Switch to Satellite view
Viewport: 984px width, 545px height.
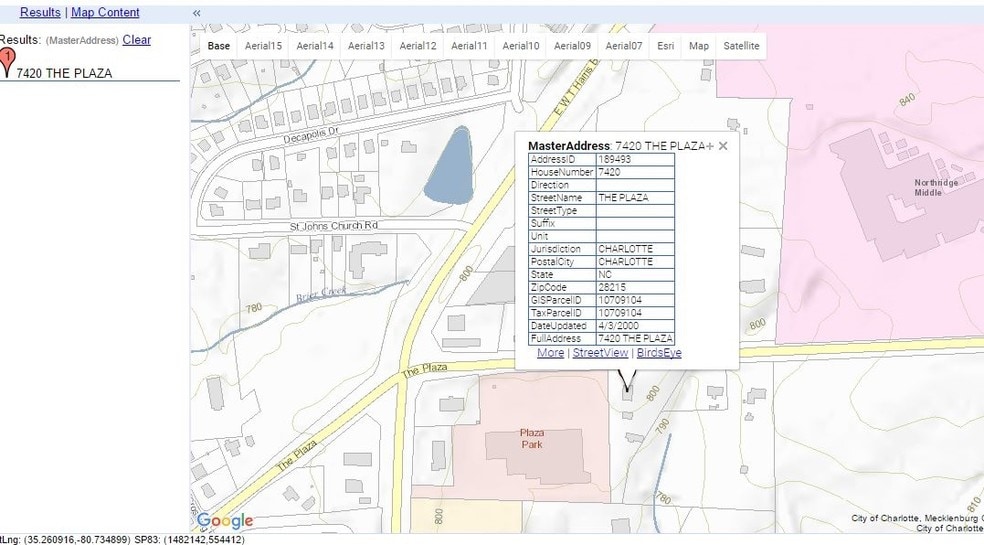(x=741, y=46)
